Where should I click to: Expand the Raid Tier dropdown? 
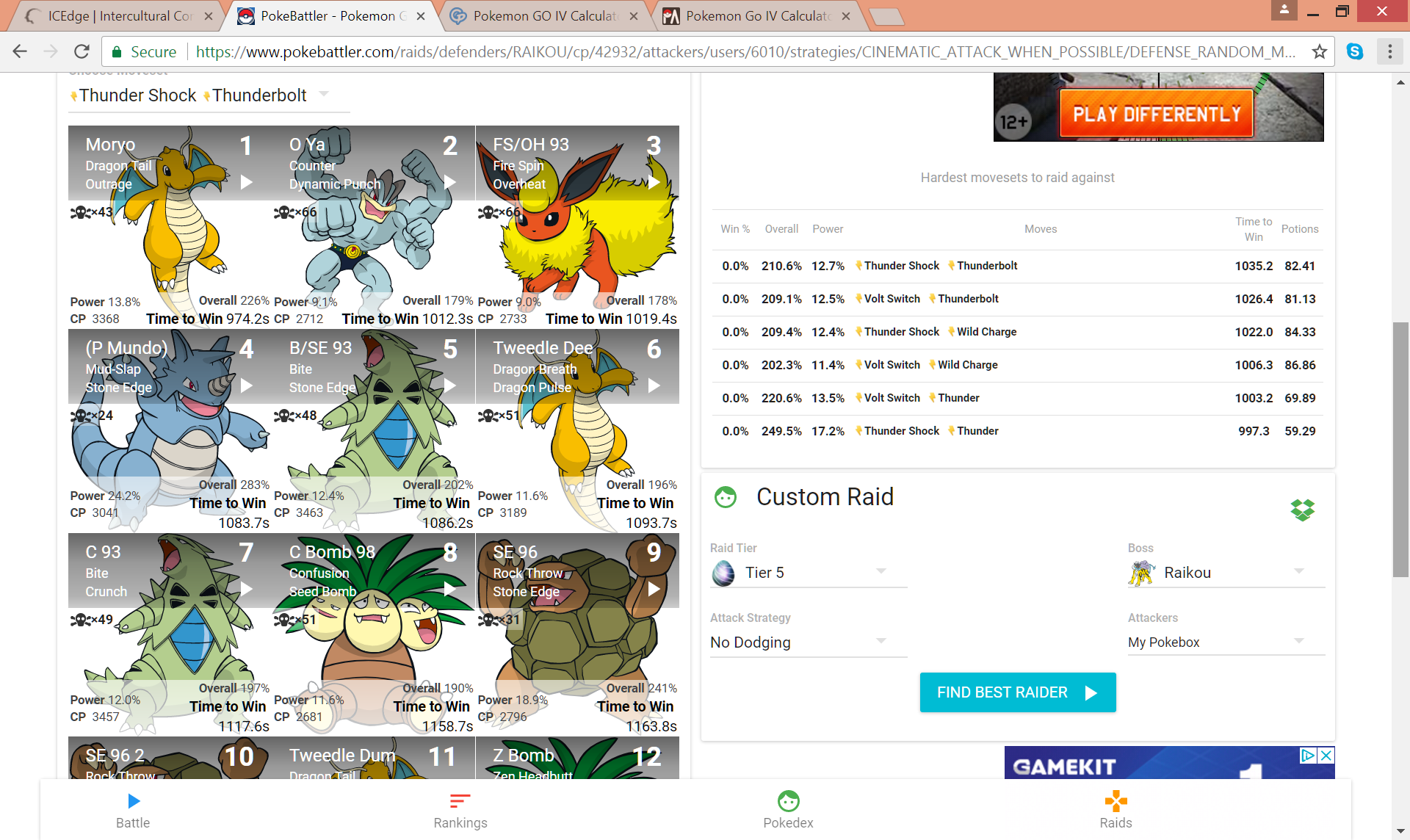coord(808,573)
